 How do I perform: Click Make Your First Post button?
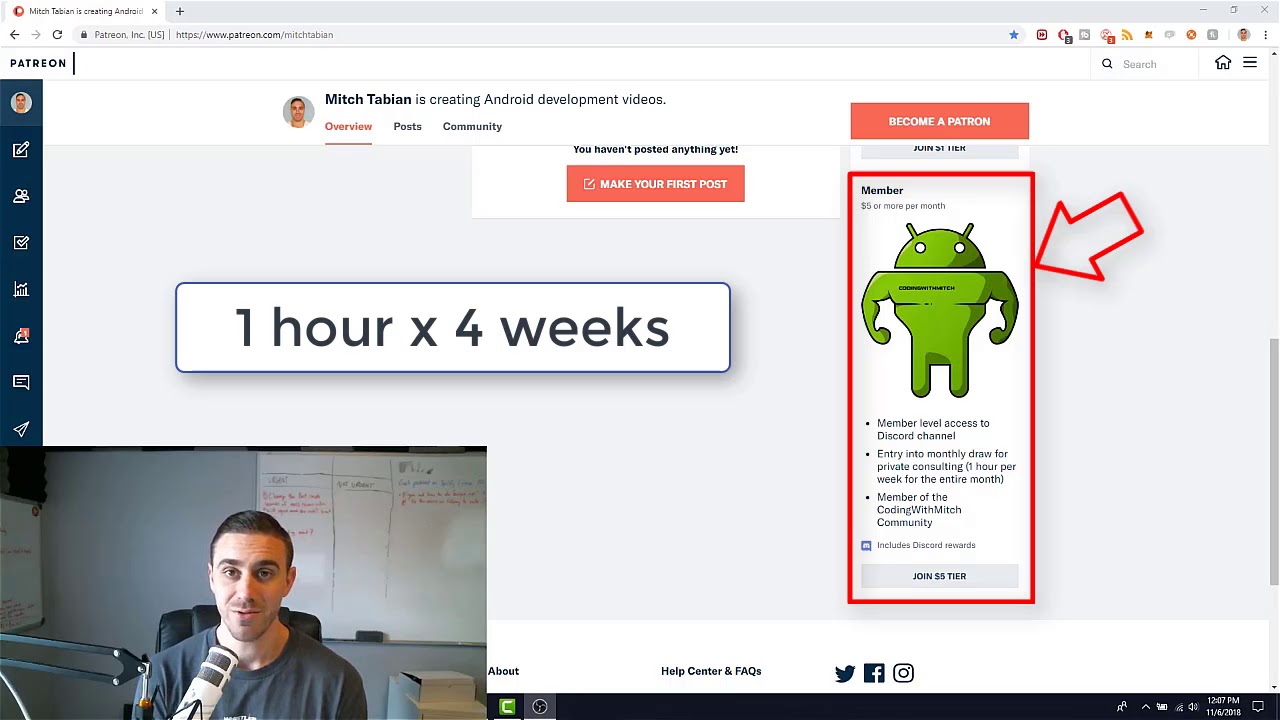click(655, 184)
